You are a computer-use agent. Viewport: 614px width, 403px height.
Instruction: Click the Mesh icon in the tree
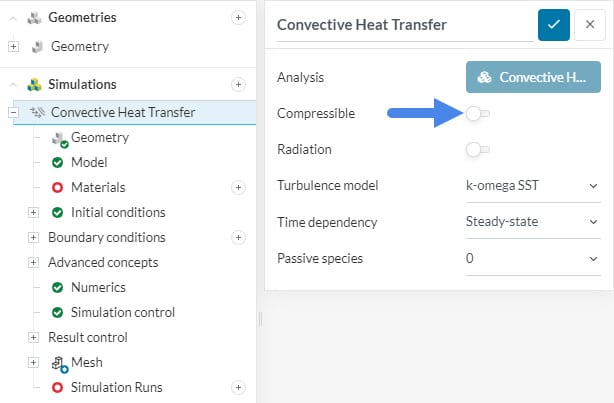(58, 363)
